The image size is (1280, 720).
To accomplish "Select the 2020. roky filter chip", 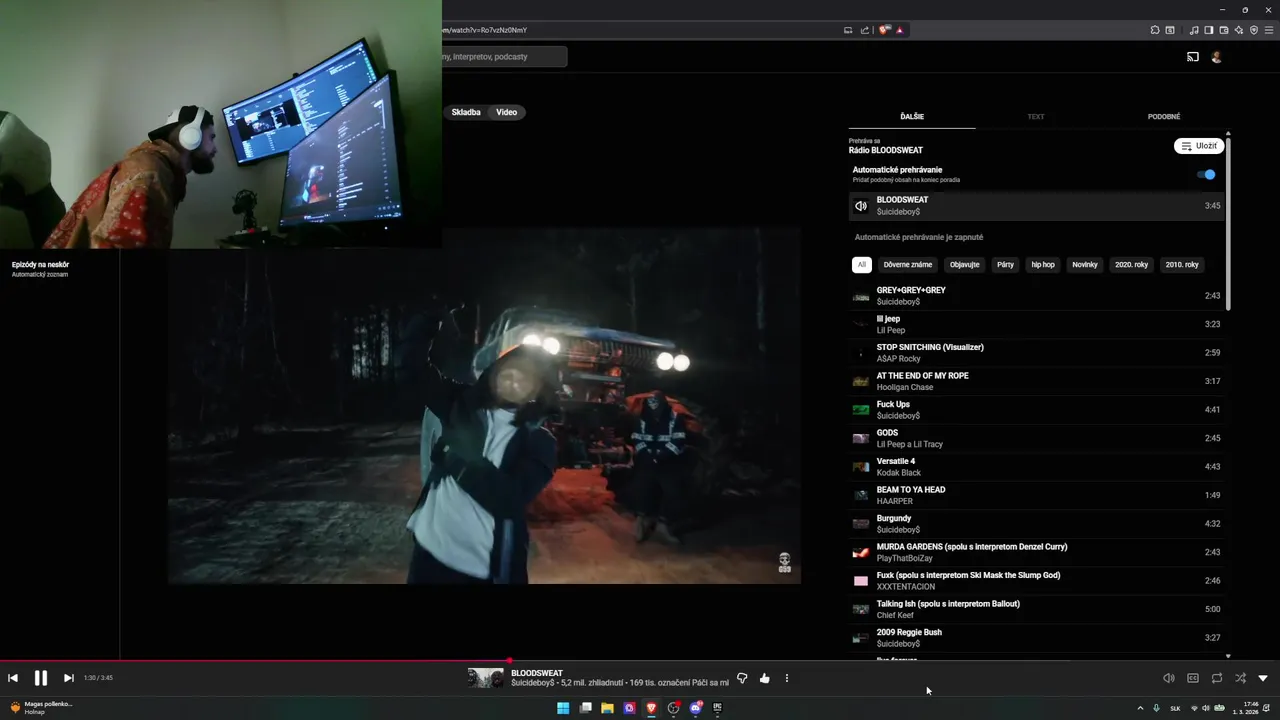I will [x=1132, y=265].
